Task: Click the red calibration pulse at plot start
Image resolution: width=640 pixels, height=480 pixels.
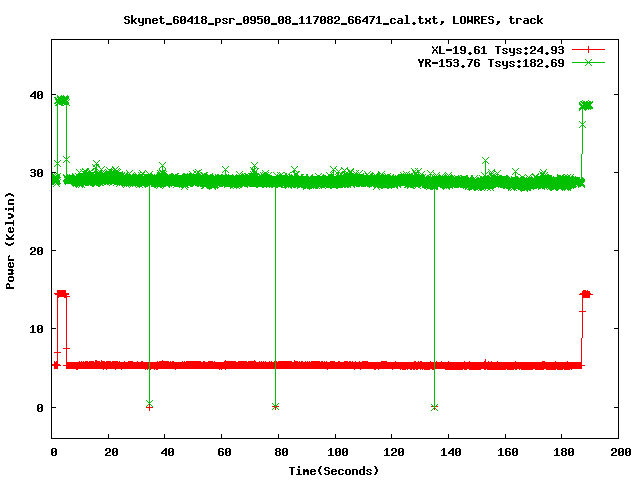Action: tap(62, 293)
